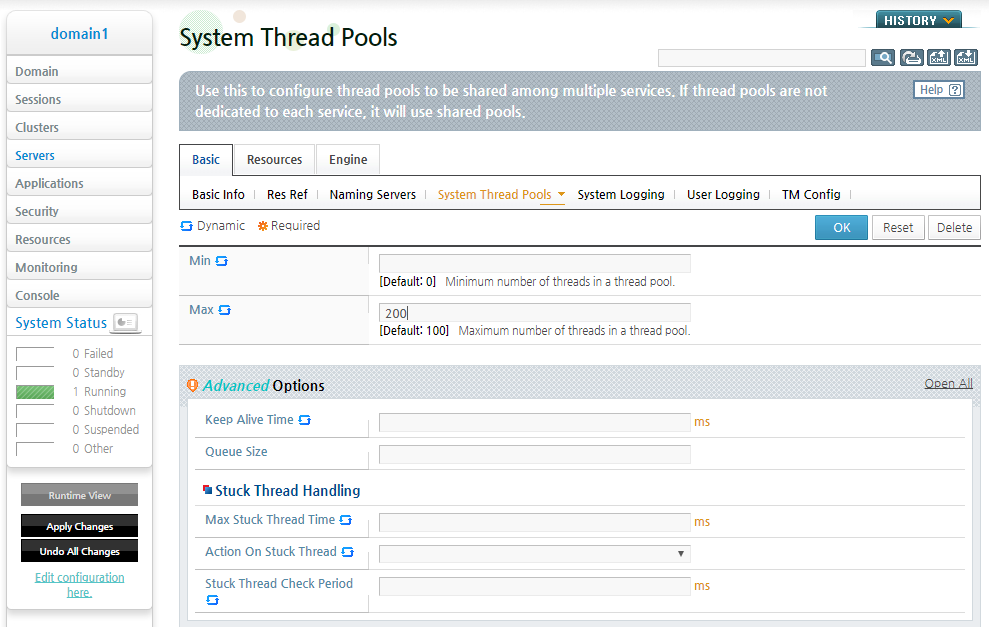
Task: Click the orange Required legend icon
Action: pos(263,226)
